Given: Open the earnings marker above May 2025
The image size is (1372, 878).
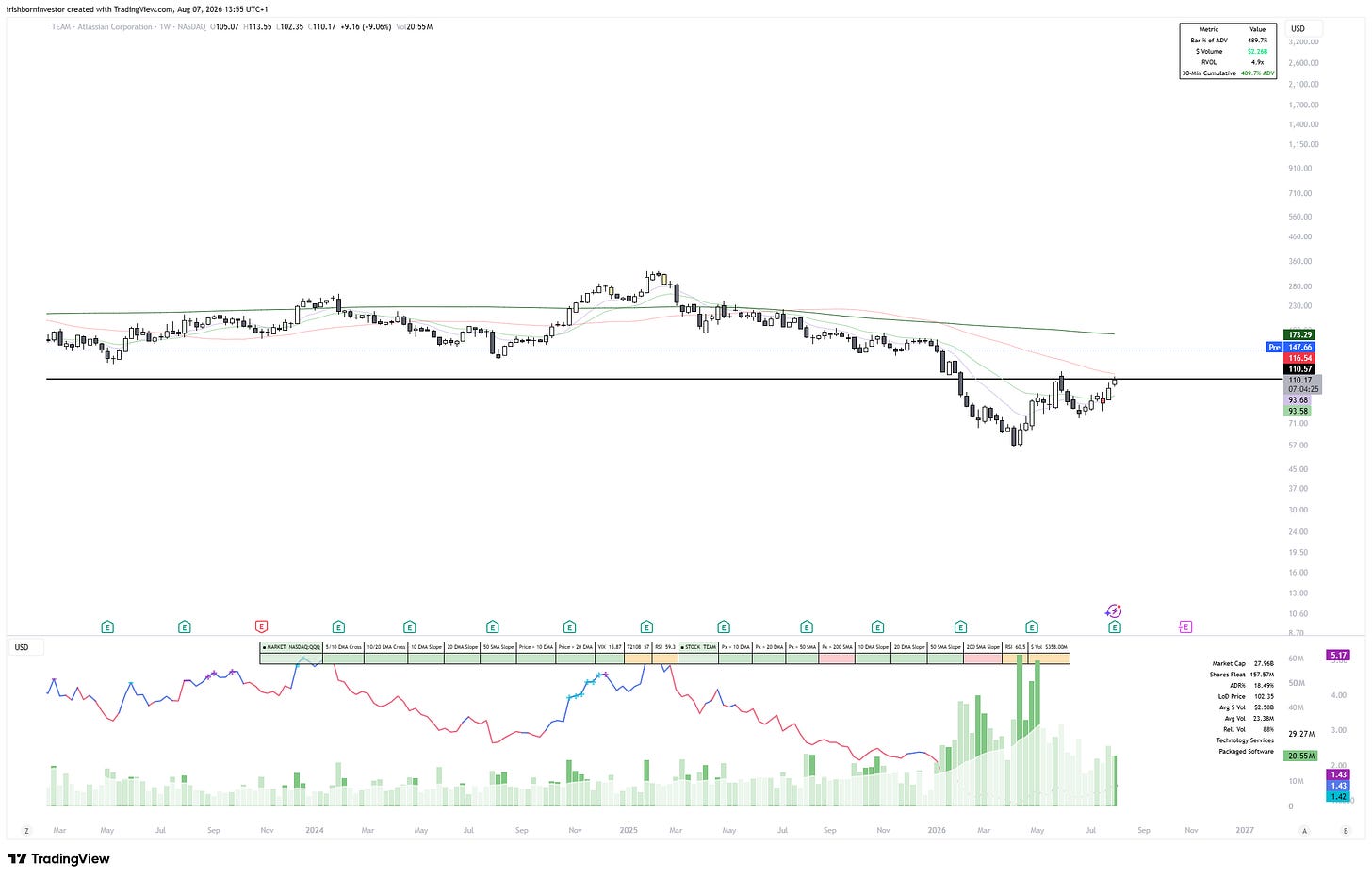Looking at the screenshot, I should click(724, 626).
